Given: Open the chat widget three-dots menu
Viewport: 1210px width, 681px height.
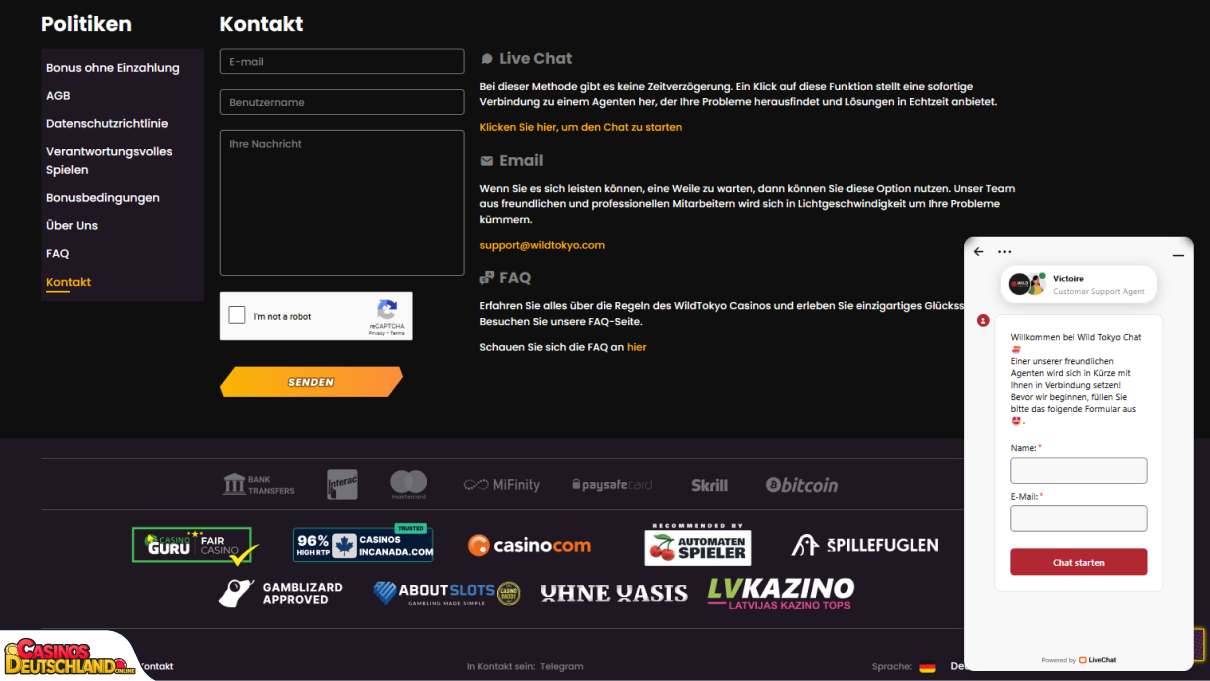Looking at the screenshot, I should pos(1005,252).
